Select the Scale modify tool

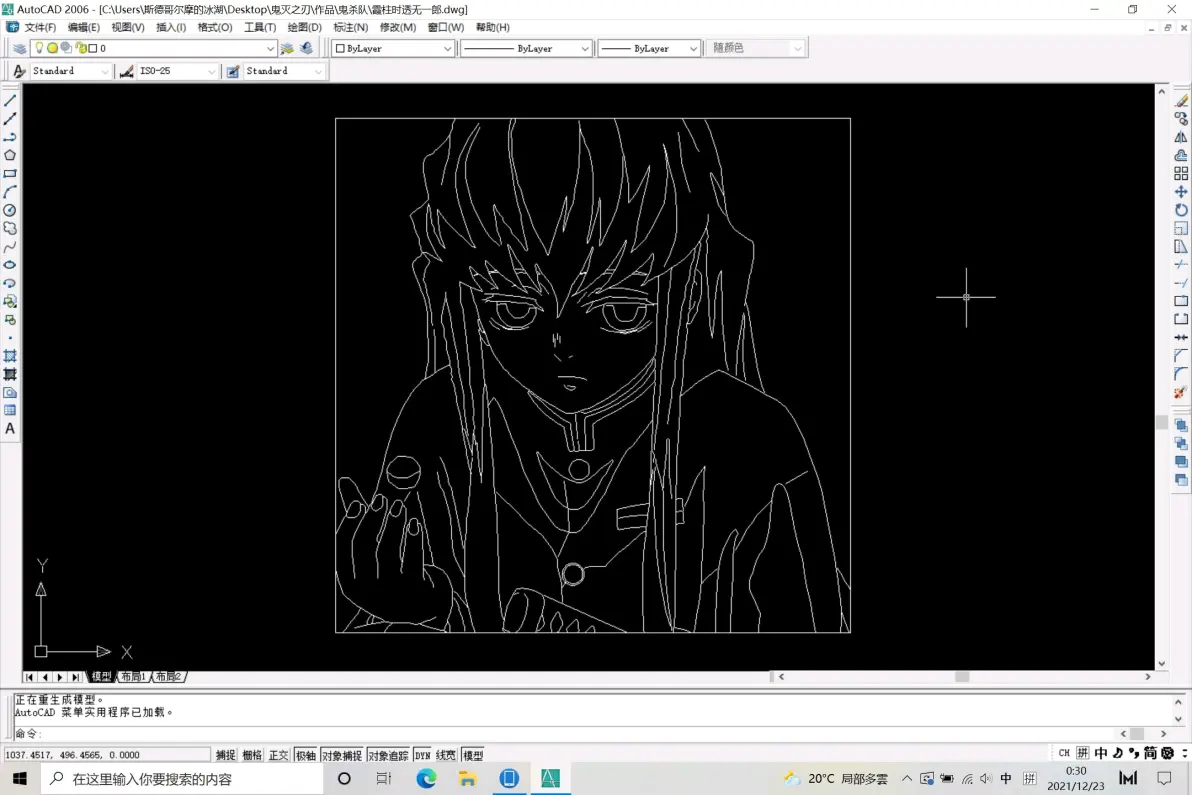(x=1181, y=228)
